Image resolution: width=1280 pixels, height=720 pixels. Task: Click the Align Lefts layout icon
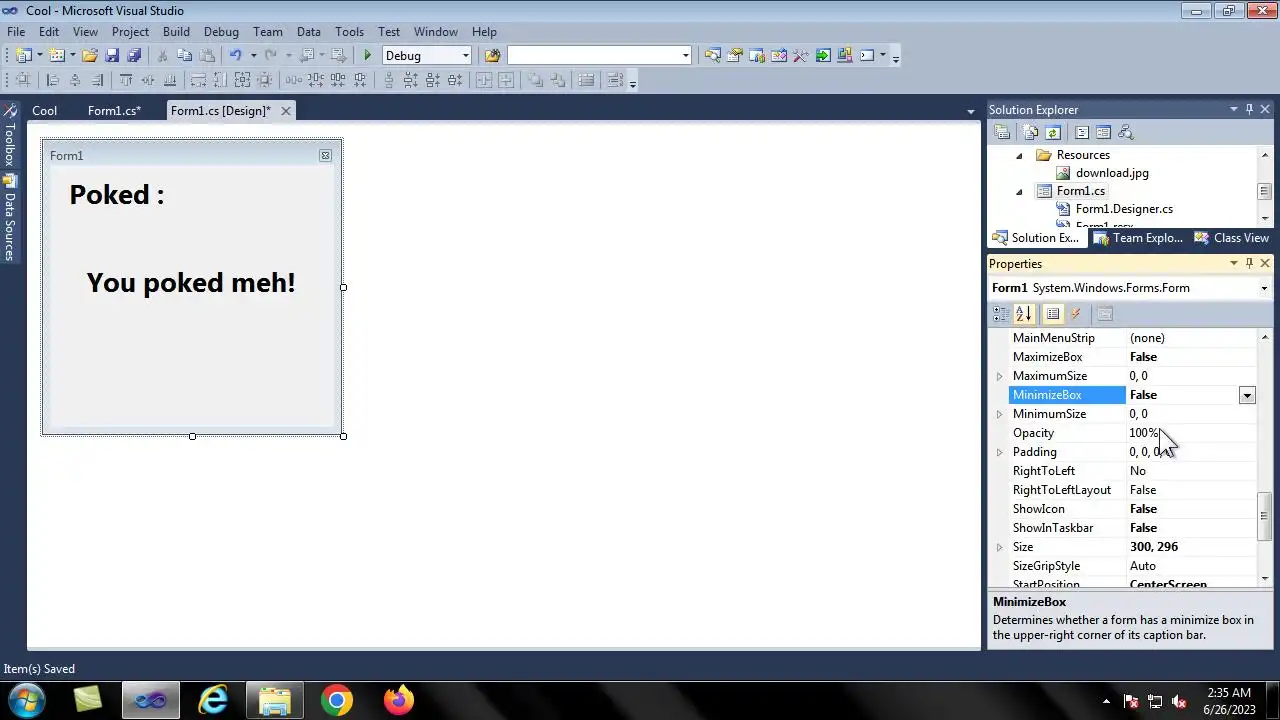tap(53, 81)
